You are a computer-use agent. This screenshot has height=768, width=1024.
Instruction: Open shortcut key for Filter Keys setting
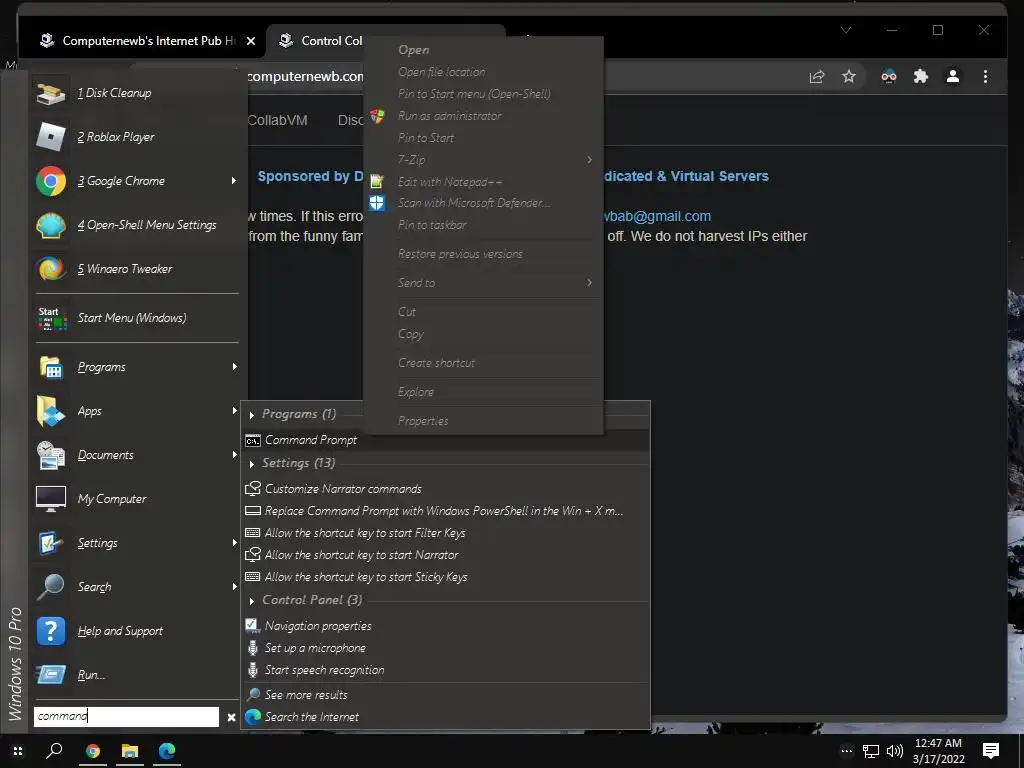coord(446,533)
